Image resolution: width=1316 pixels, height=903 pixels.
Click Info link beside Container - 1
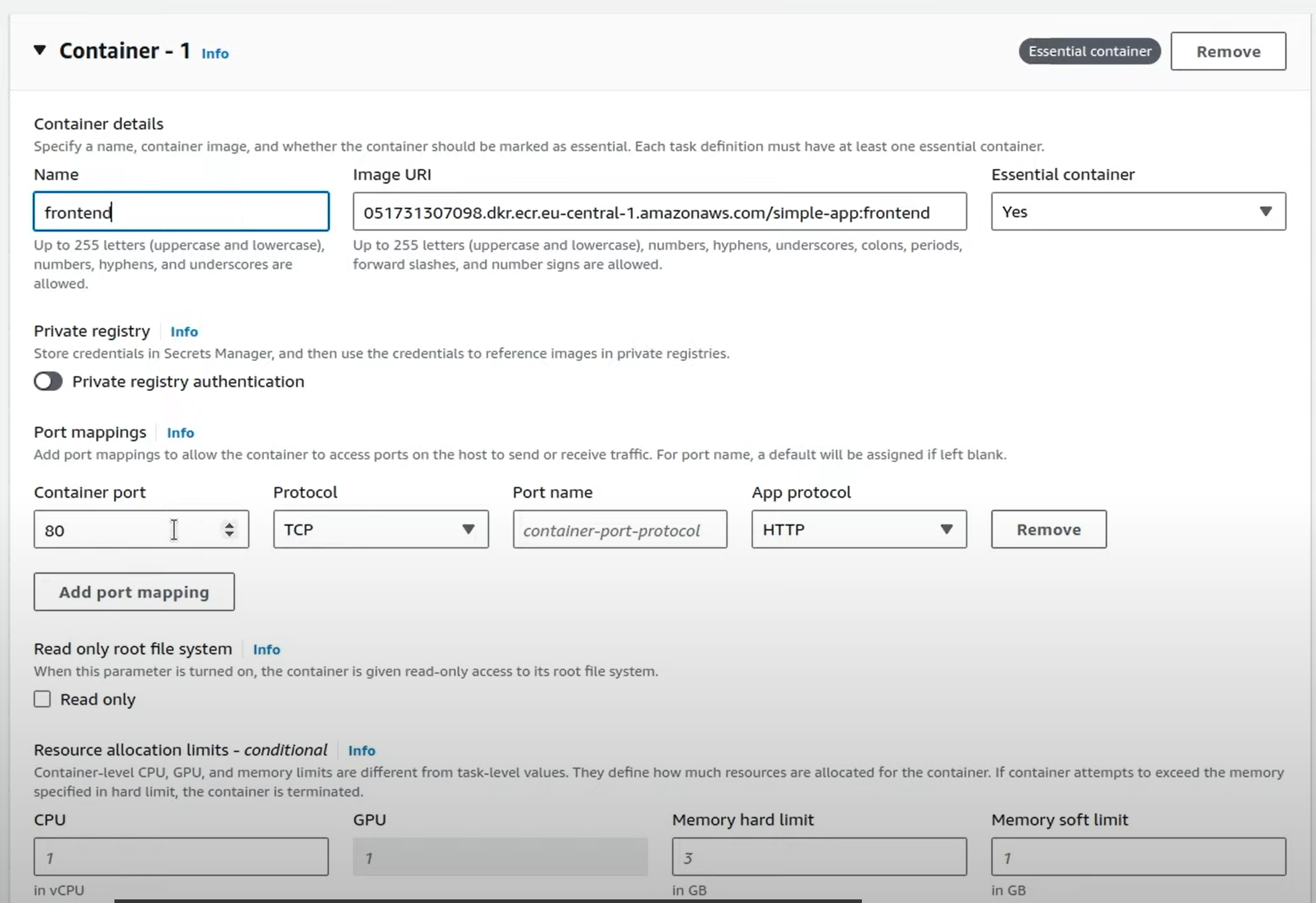(x=214, y=54)
